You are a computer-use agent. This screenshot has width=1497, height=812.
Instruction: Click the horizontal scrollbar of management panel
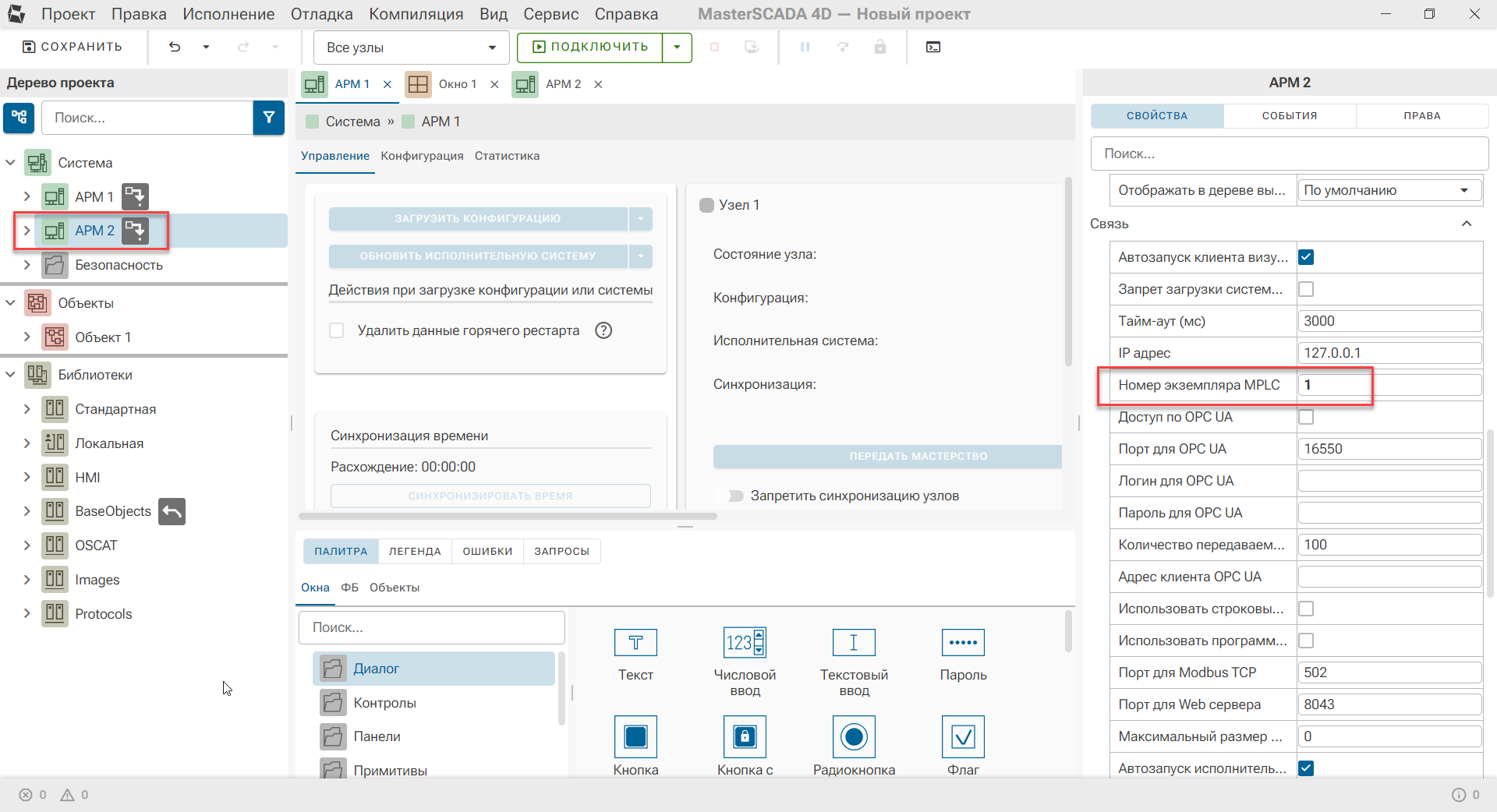tap(508, 516)
